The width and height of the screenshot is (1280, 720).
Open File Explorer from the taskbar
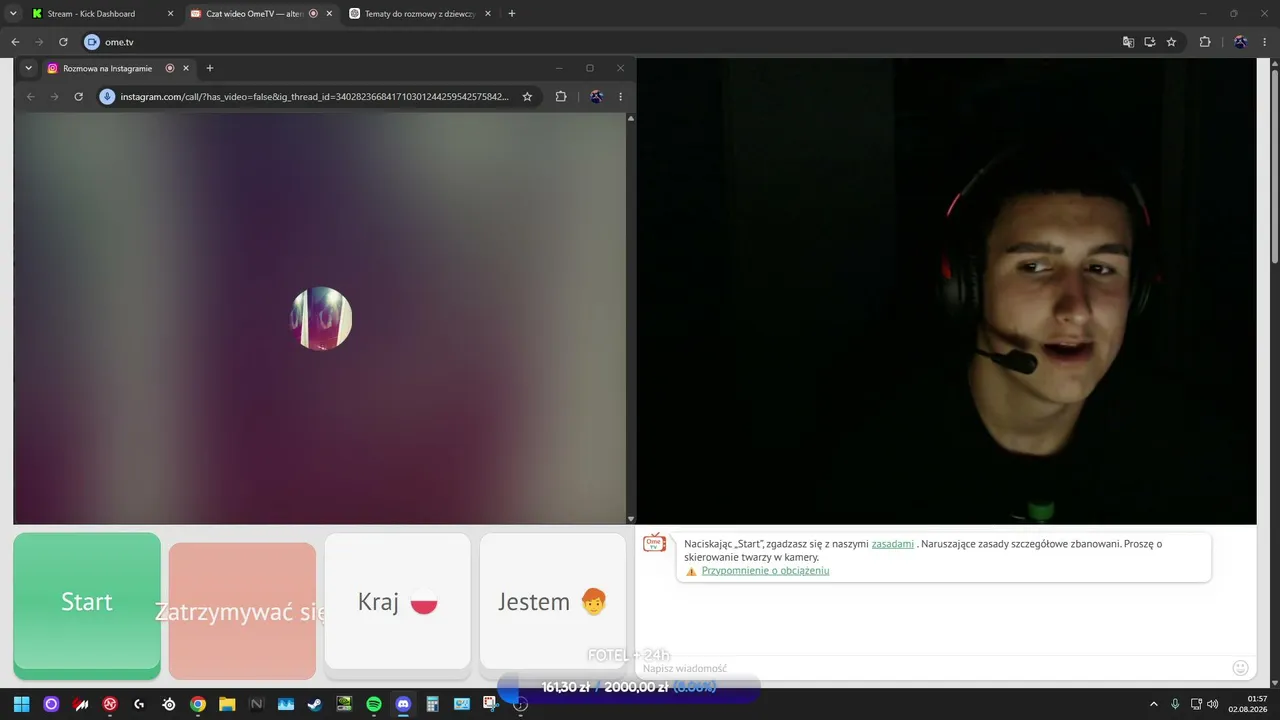click(227, 704)
